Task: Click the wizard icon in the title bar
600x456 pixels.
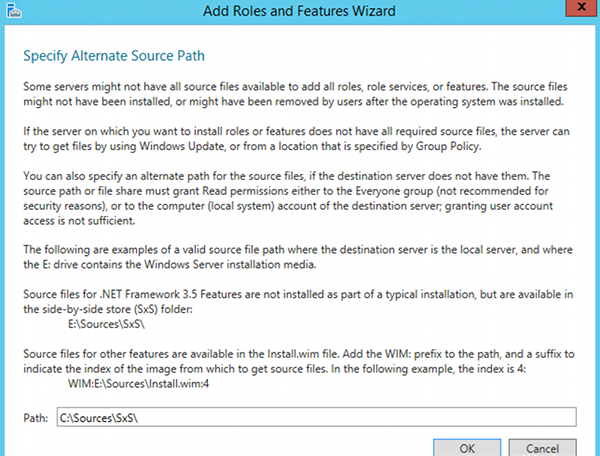Action: pos(14,10)
